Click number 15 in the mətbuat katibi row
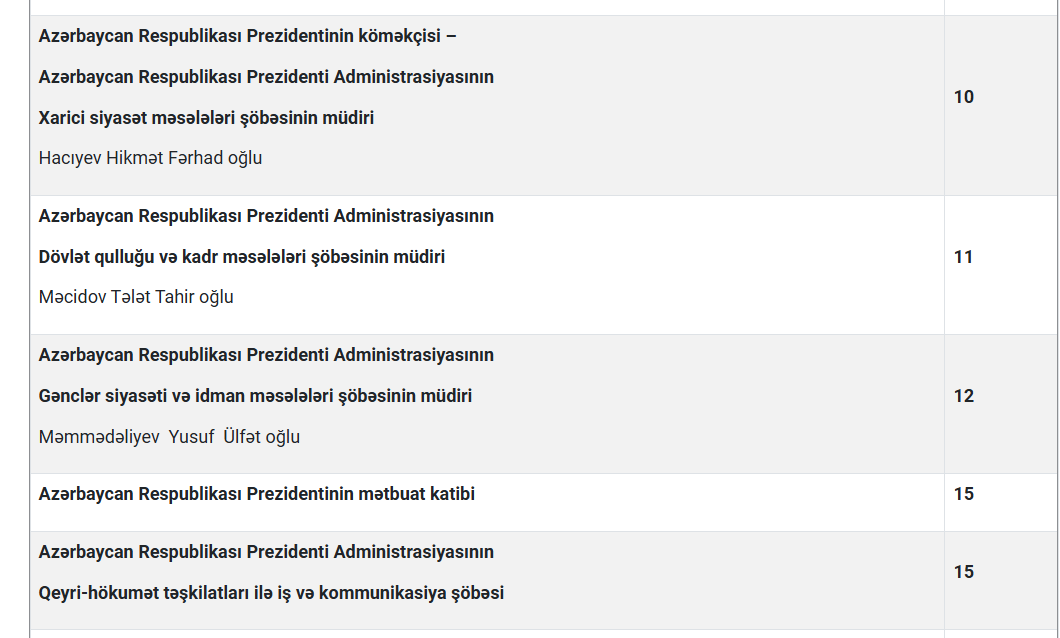This screenshot has width=1060, height=638. pos(964,494)
